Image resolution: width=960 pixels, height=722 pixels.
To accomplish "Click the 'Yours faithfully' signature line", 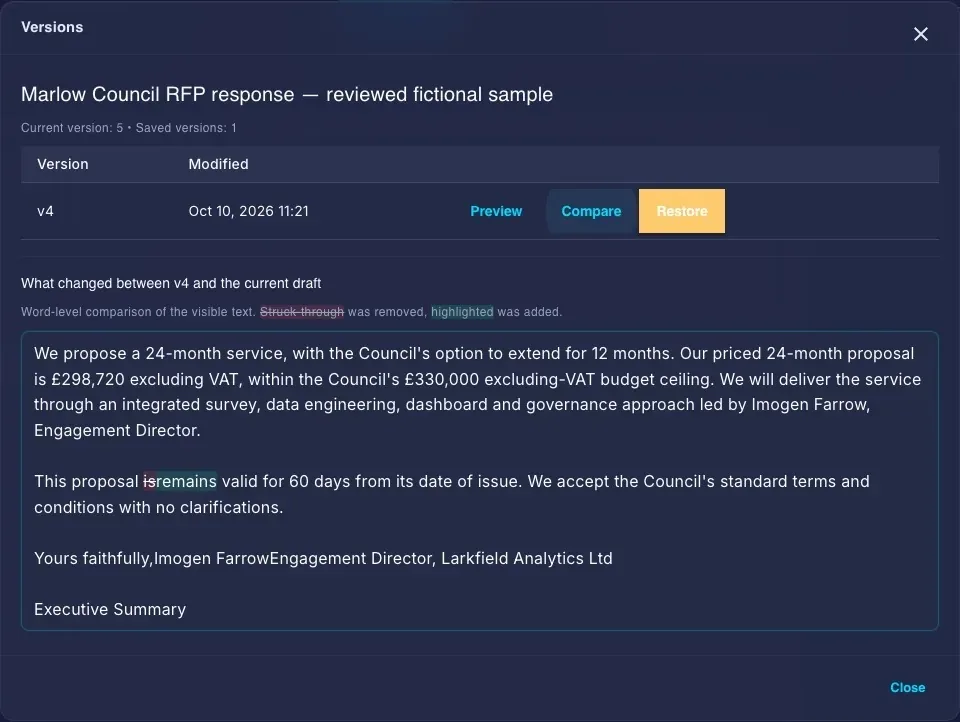I will point(323,558).
